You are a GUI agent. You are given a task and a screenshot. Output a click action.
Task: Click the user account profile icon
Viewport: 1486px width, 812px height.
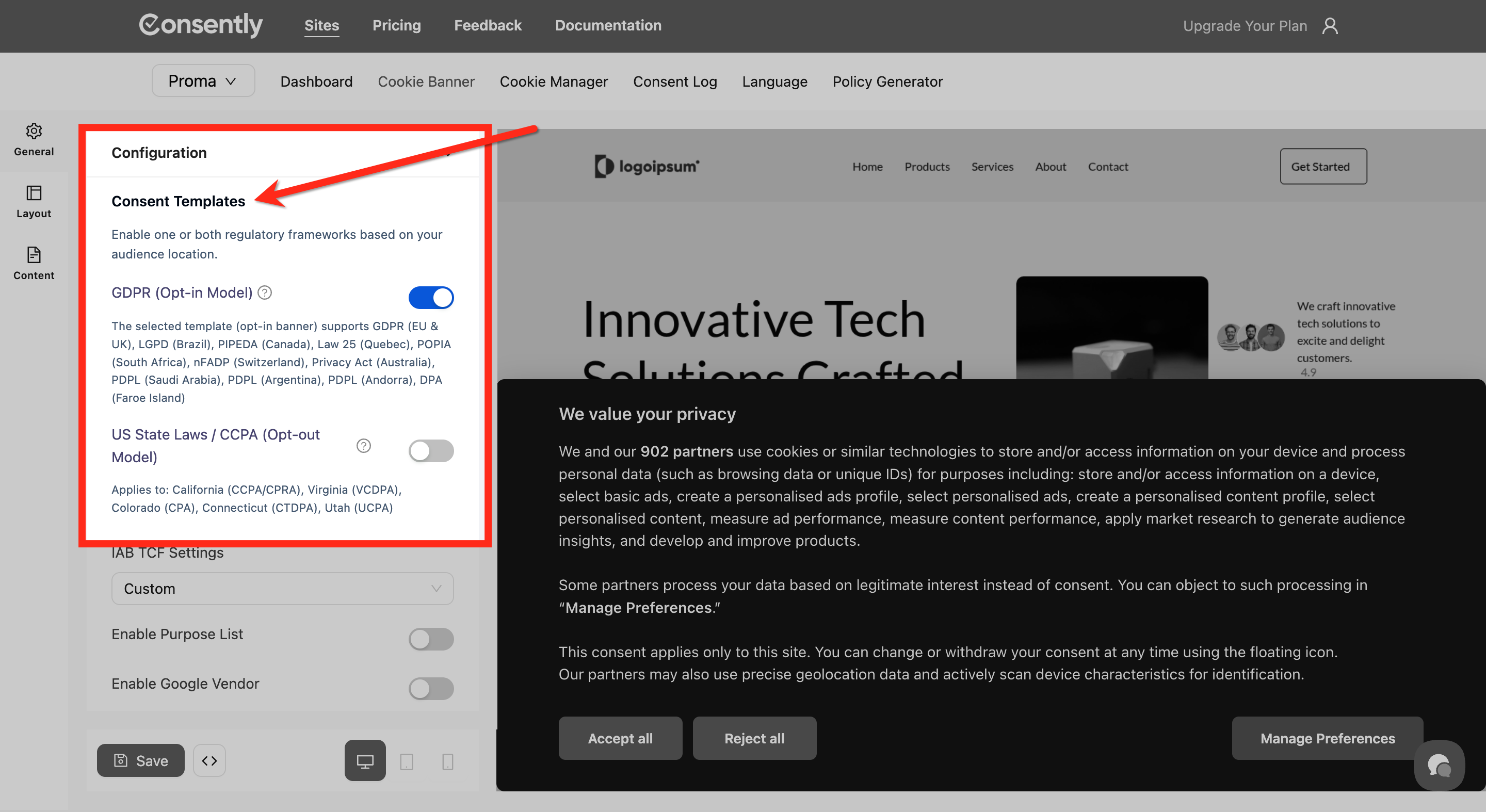(1330, 26)
